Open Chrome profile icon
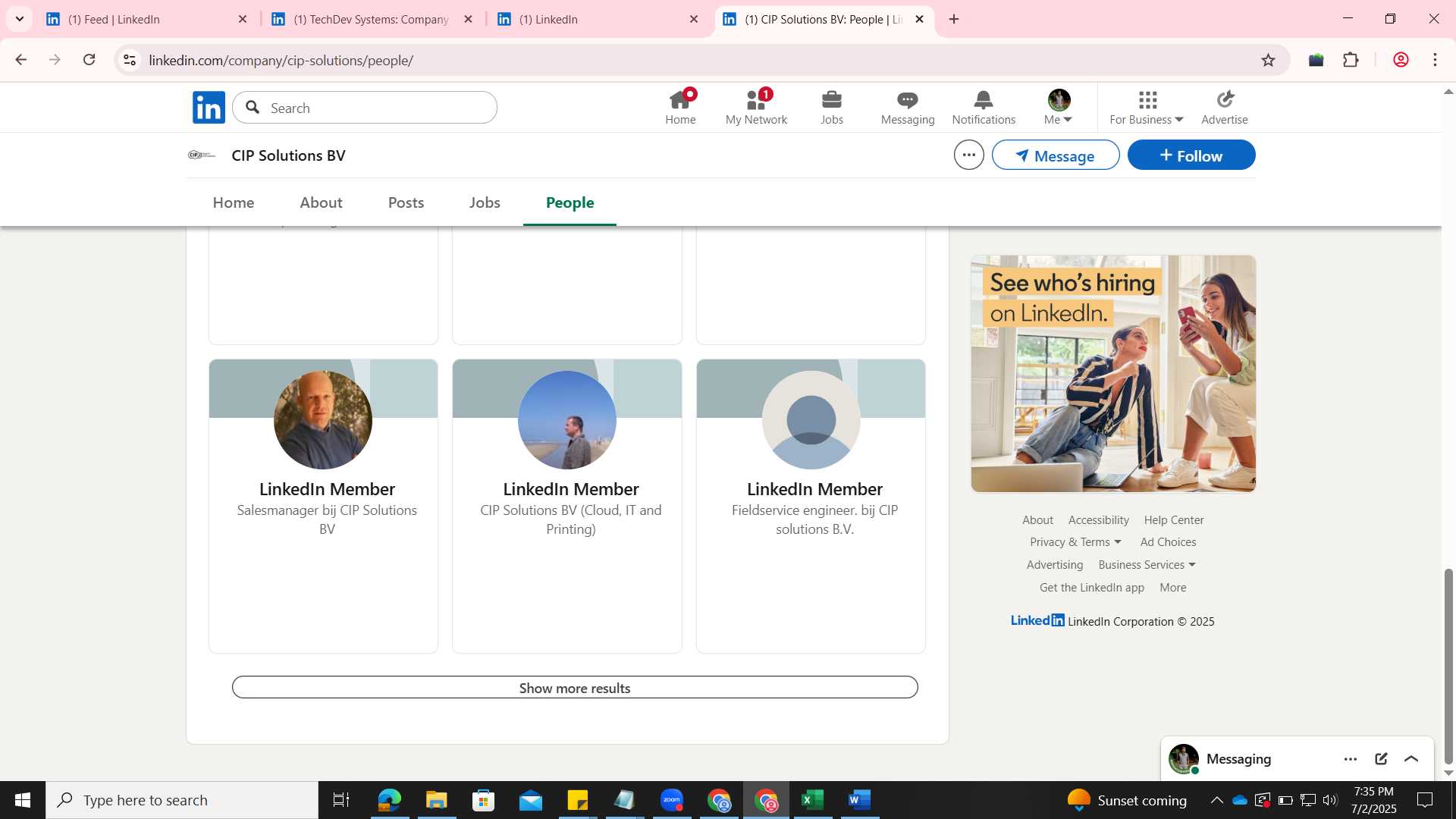1456x819 pixels. [1401, 60]
